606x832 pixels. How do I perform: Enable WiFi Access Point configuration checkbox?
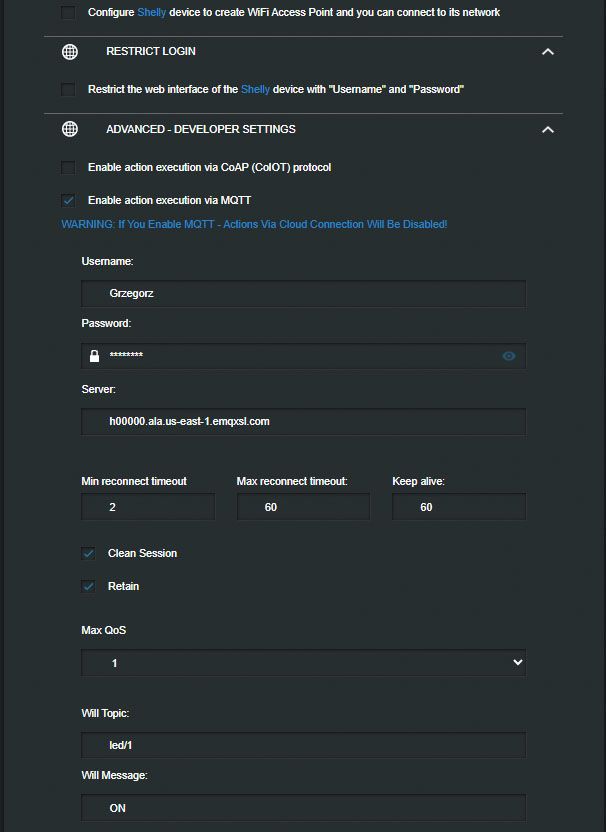pyautogui.click(x=68, y=12)
